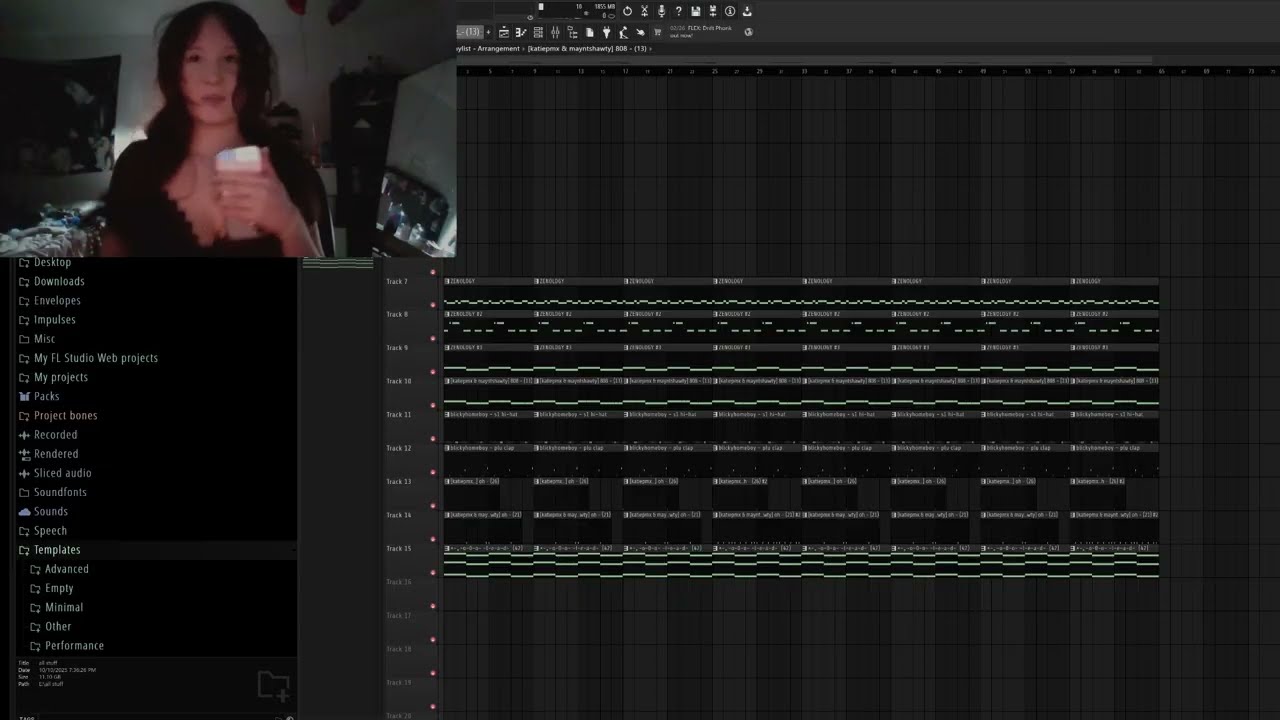The image size is (1280, 720).
Task: Open the tempo tapper figure icon
Action: (623, 32)
